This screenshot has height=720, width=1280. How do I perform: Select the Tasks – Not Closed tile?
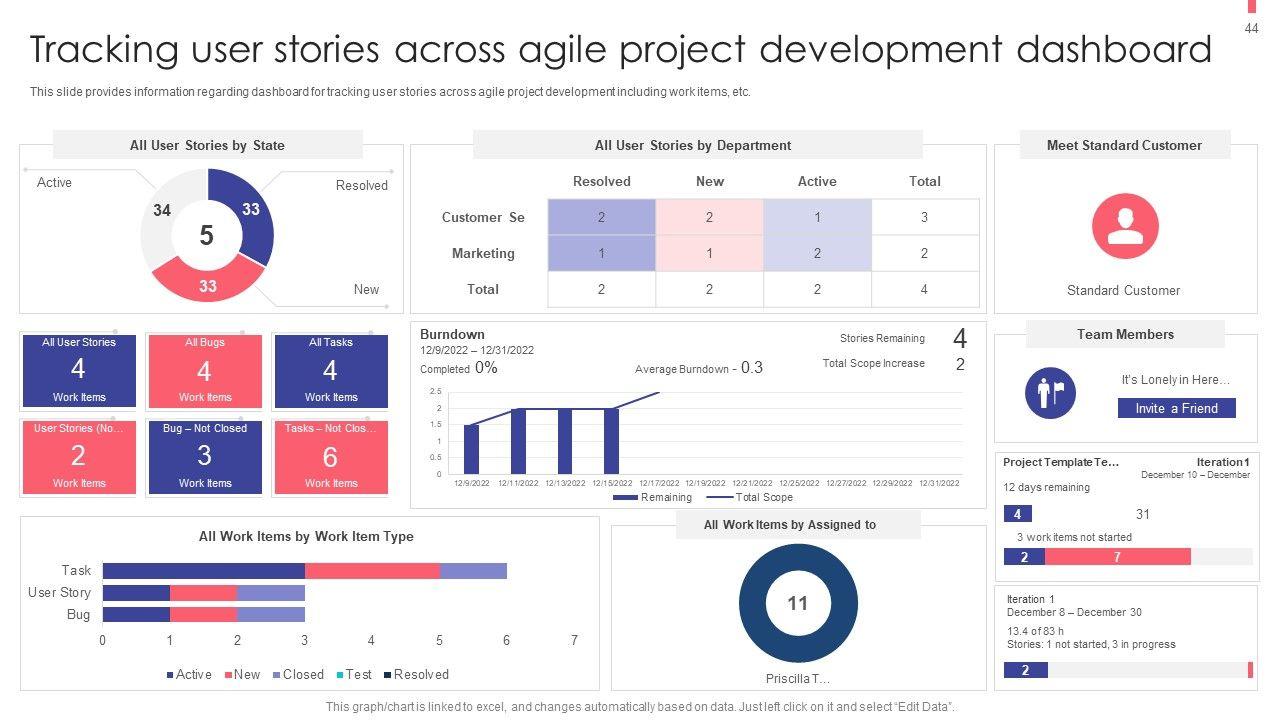[x=331, y=456]
